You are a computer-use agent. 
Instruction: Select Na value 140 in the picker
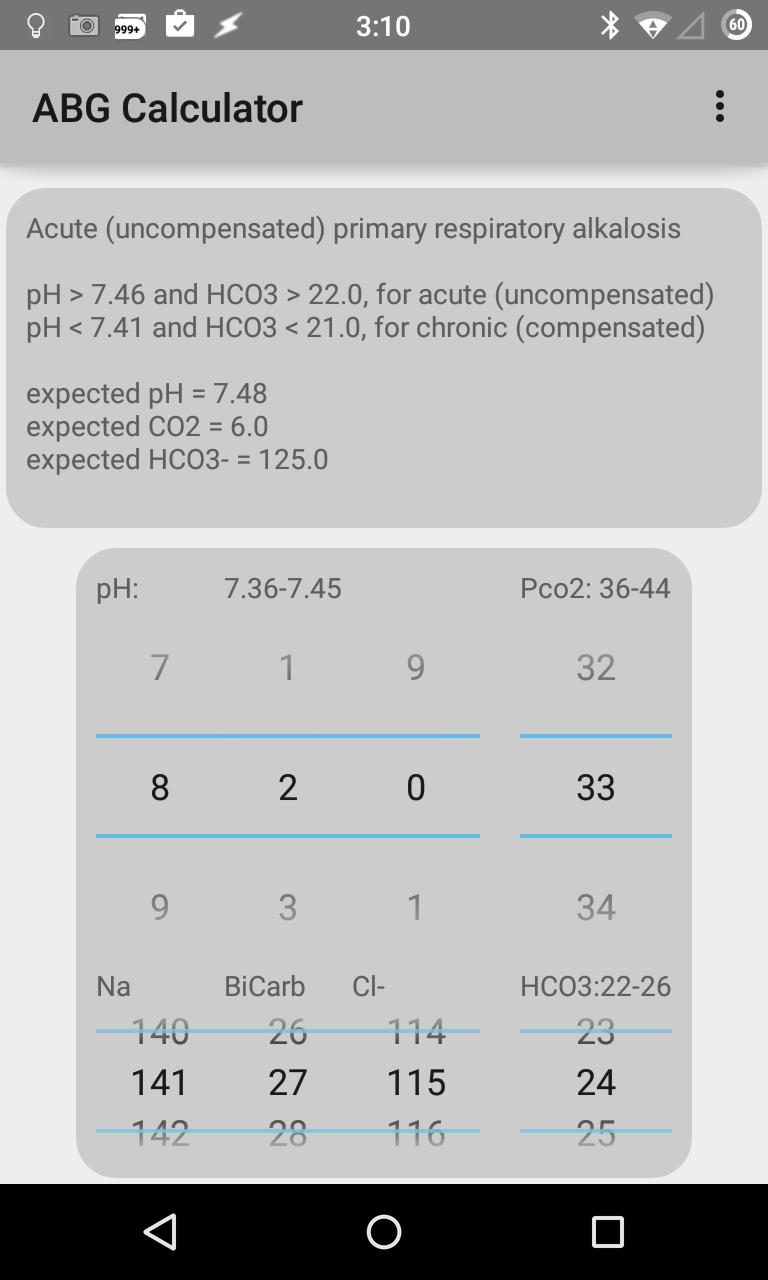click(x=159, y=1032)
